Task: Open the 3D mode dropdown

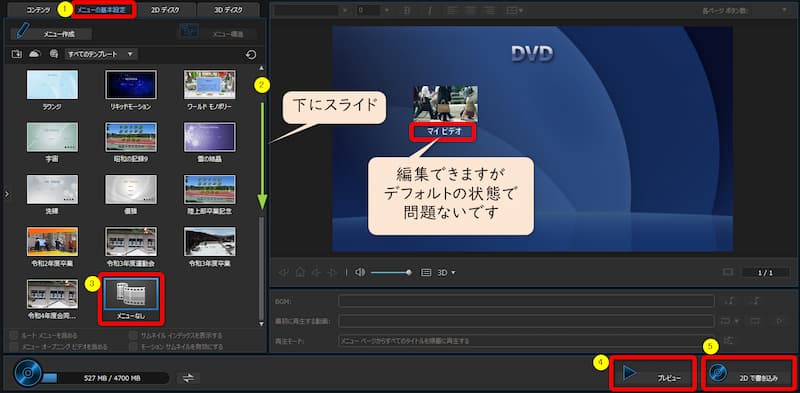Action: click(x=446, y=273)
